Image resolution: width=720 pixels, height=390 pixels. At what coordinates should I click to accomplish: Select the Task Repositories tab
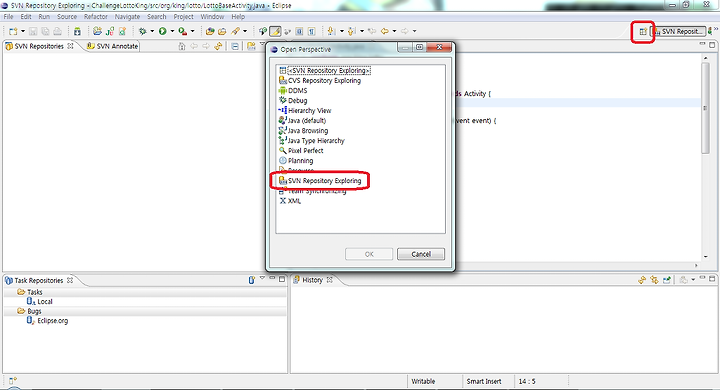(39, 280)
